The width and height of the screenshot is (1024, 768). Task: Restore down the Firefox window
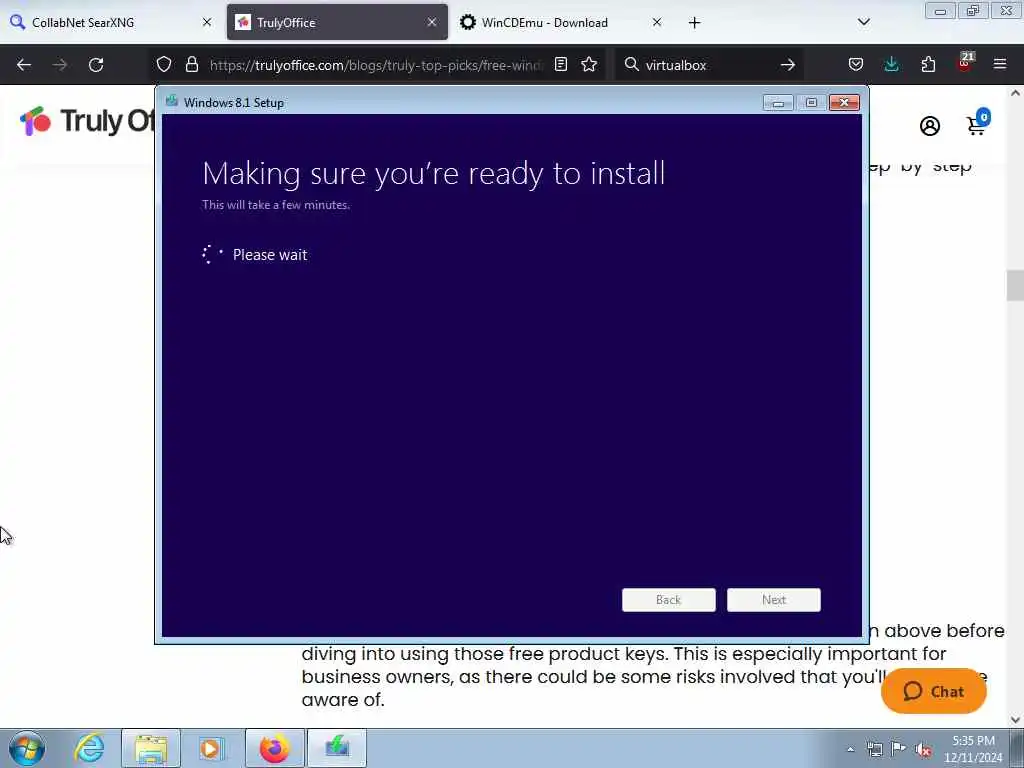tap(972, 10)
